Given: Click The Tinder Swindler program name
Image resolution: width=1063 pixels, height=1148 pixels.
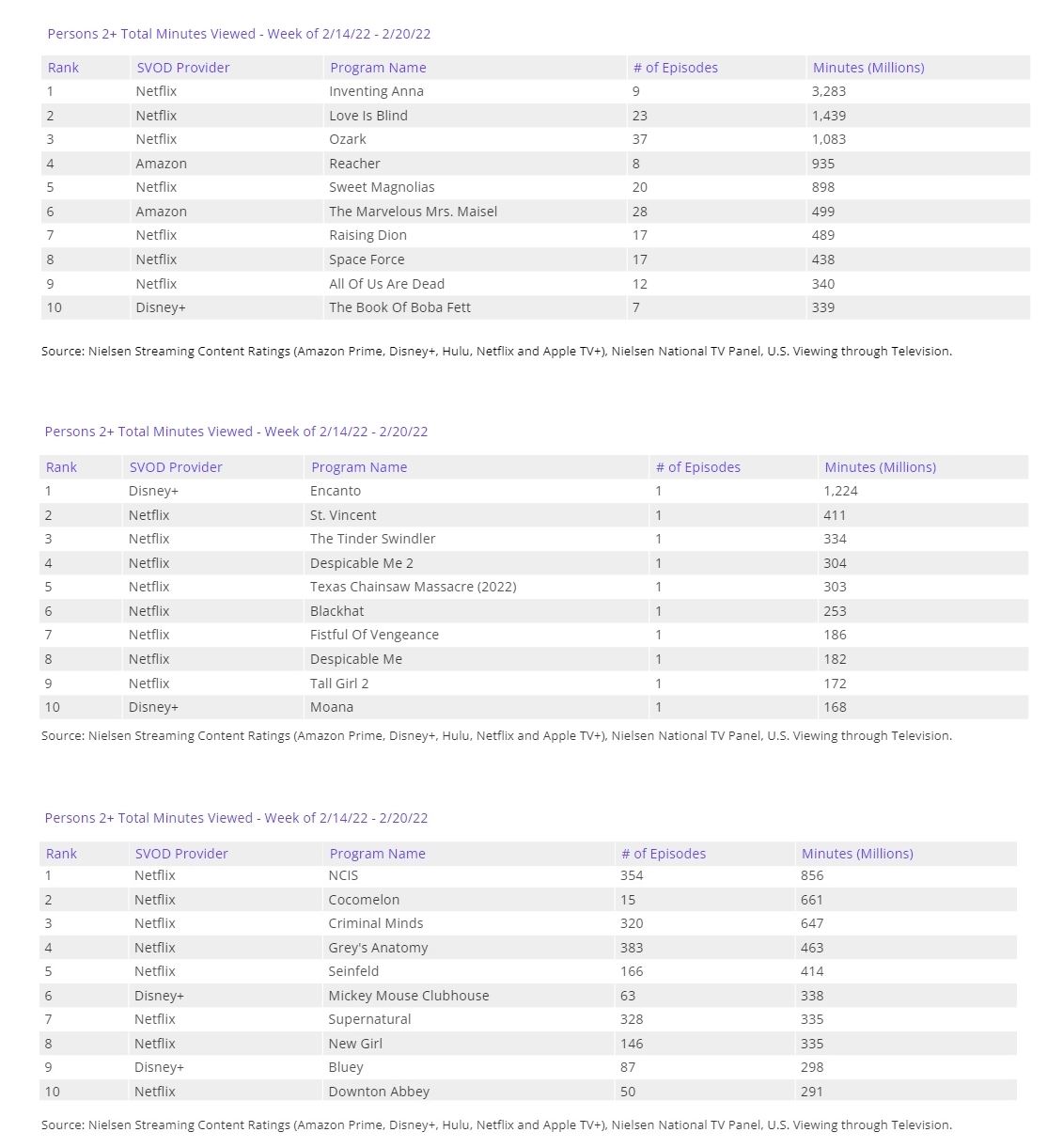Looking at the screenshot, I should [x=372, y=539].
